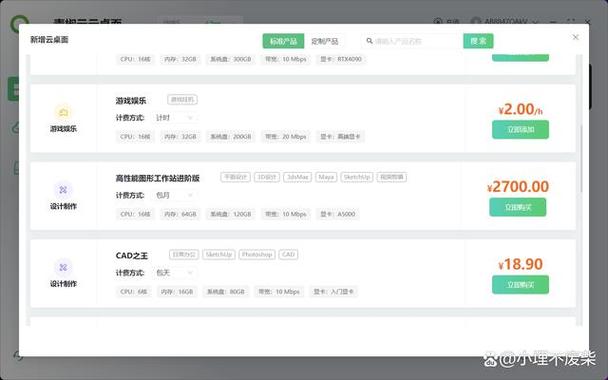Click the 系统盘: 200GB spec chip
This screenshot has width=608, height=380.
(231, 136)
